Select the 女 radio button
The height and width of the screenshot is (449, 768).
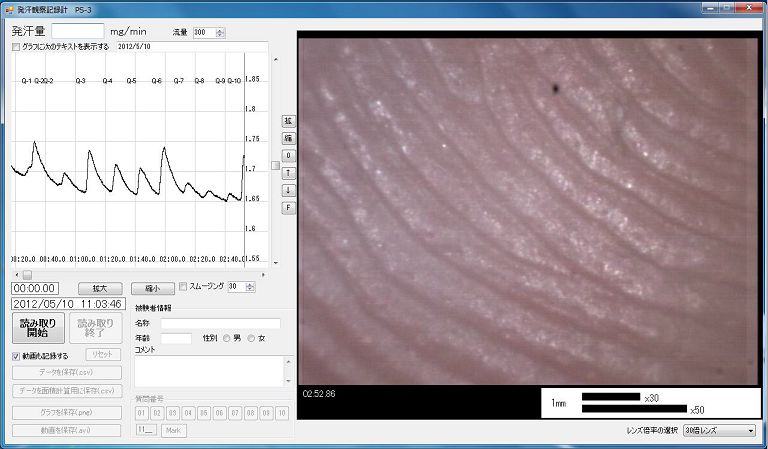[x=251, y=338]
